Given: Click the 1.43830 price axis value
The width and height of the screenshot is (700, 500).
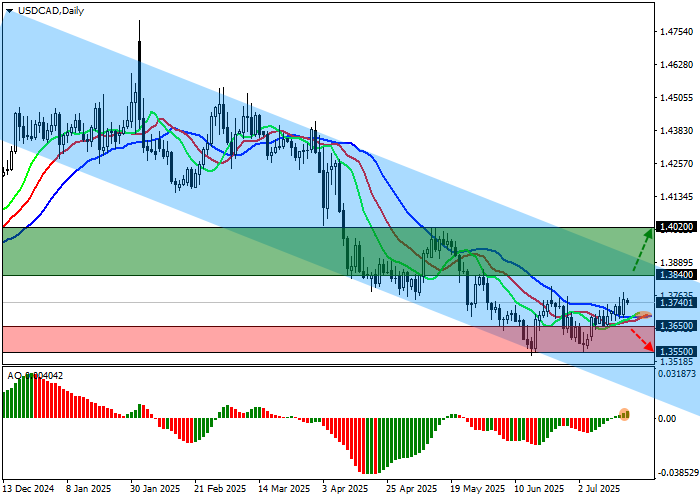Looking at the screenshot, I should [677, 131].
